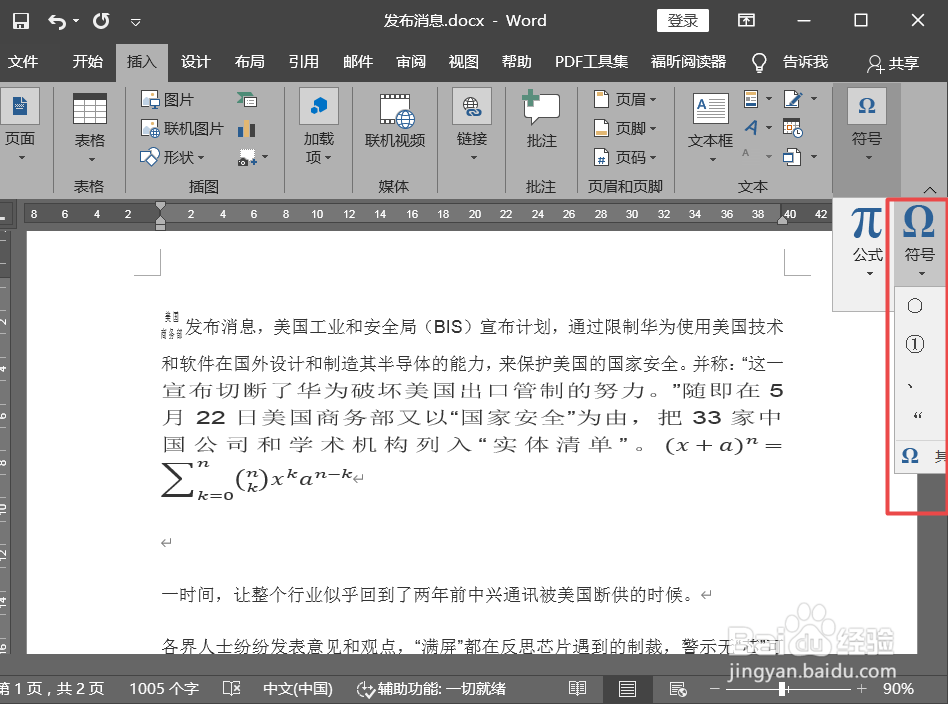Open the 帮助 tab
Viewport: 948px width, 704px height.
517,62
